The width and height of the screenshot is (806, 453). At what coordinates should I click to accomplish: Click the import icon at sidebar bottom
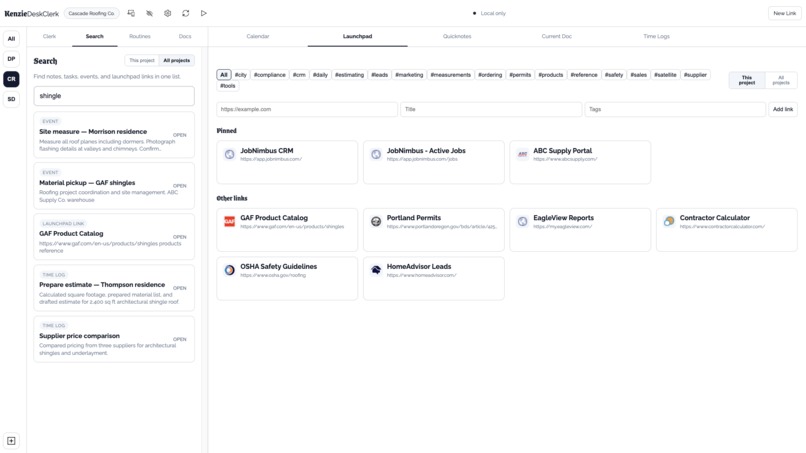11,441
